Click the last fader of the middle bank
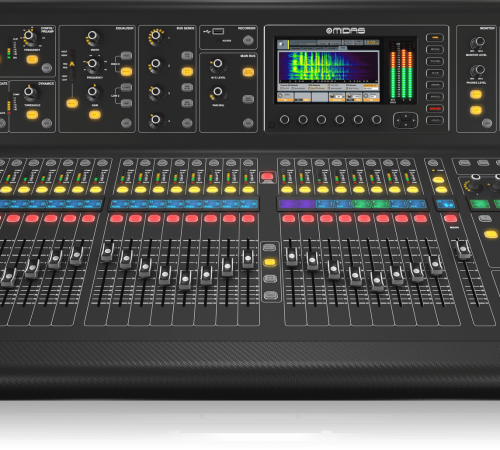This screenshot has height=450, width=500. coord(248,259)
